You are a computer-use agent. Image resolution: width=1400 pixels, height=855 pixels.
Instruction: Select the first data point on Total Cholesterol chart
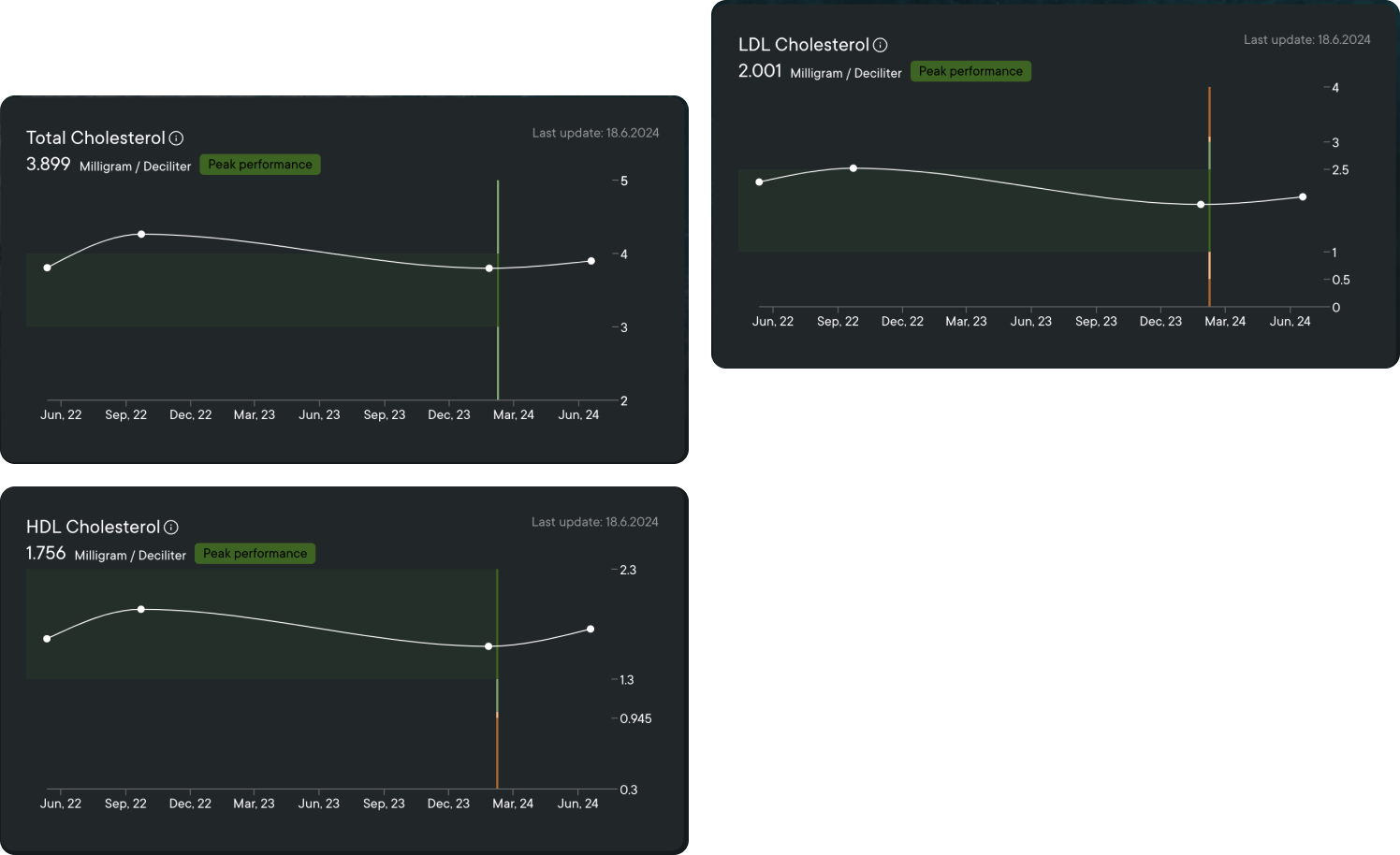click(x=48, y=268)
